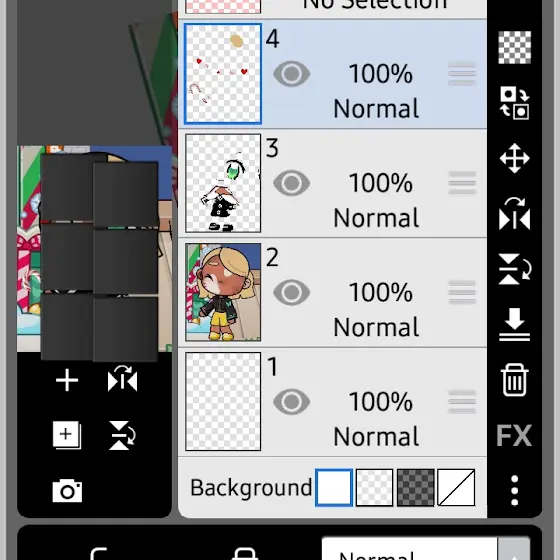Open the three-dot more options menu

(x=514, y=490)
